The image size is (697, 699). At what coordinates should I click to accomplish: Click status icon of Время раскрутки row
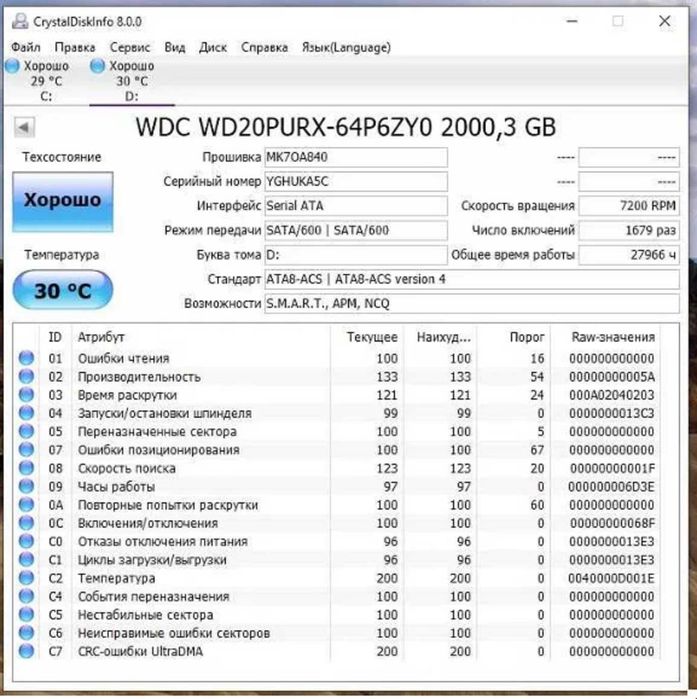click(x=26, y=395)
